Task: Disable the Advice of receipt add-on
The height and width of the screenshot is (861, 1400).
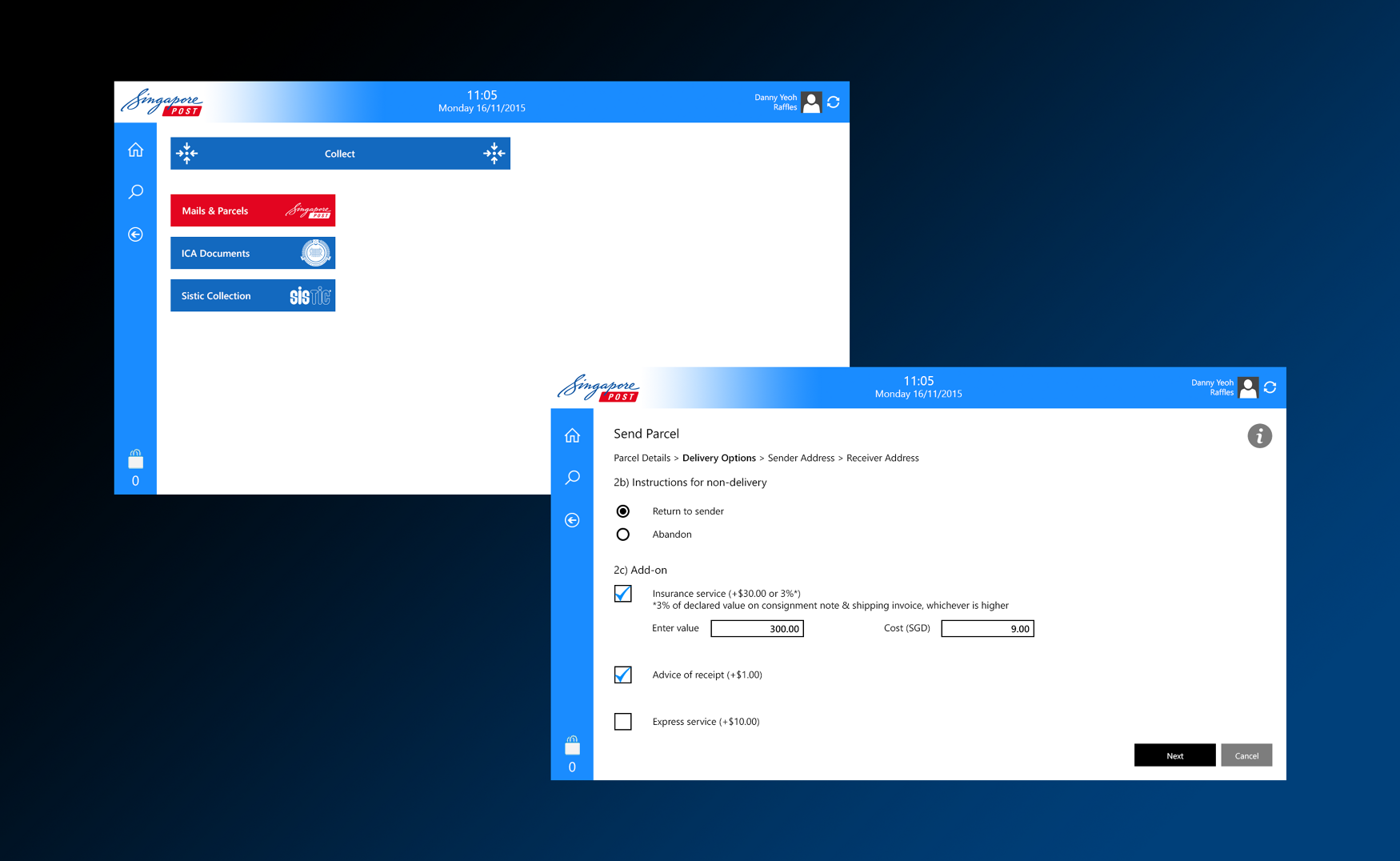Action: (623, 675)
